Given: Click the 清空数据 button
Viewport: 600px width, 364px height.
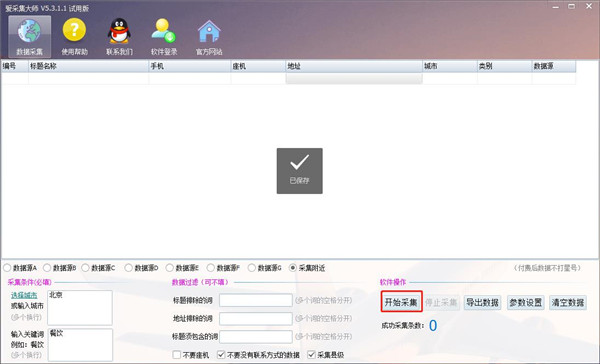Looking at the screenshot, I should point(568,302).
